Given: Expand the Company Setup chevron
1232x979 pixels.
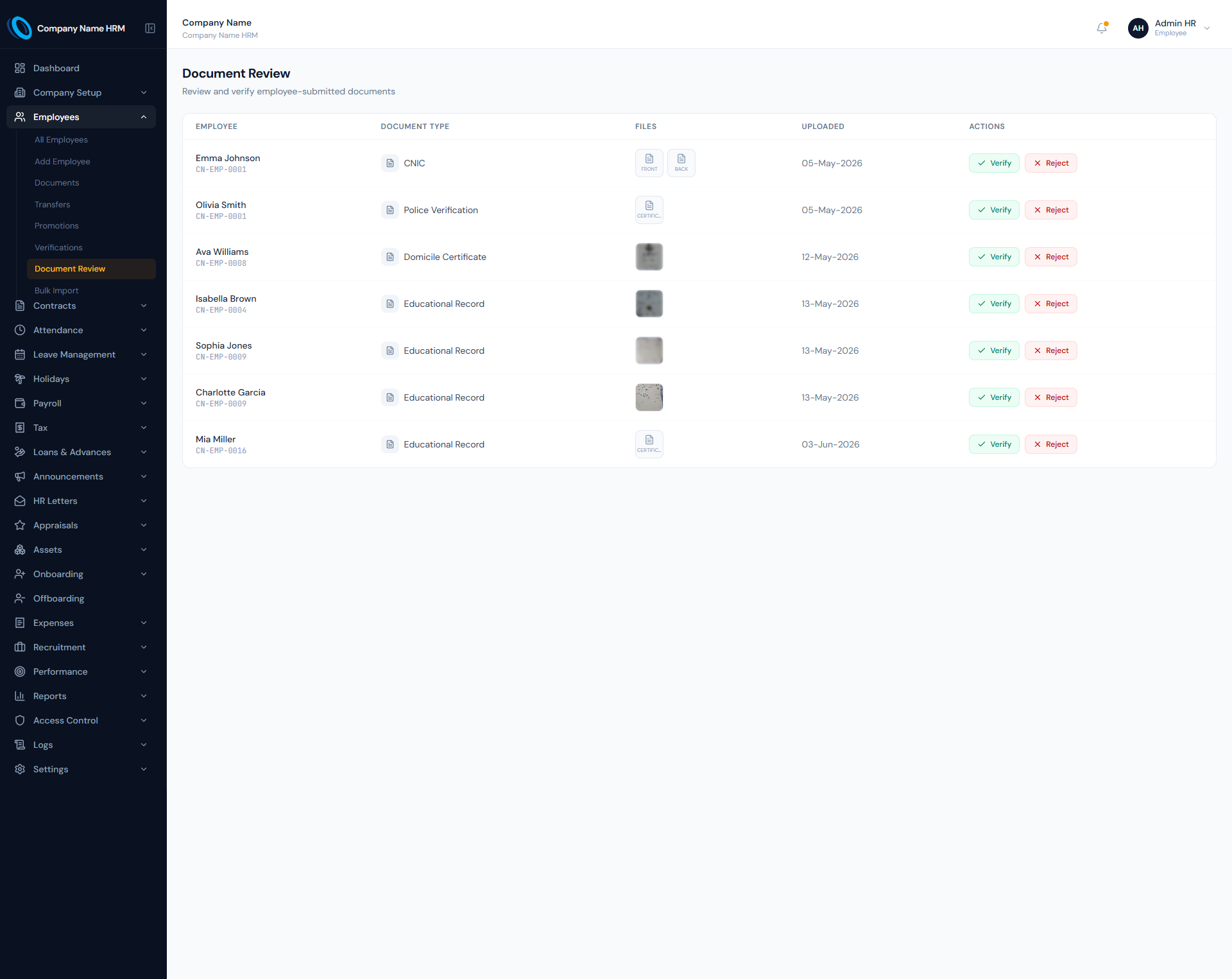Looking at the screenshot, I should (144, 92).
